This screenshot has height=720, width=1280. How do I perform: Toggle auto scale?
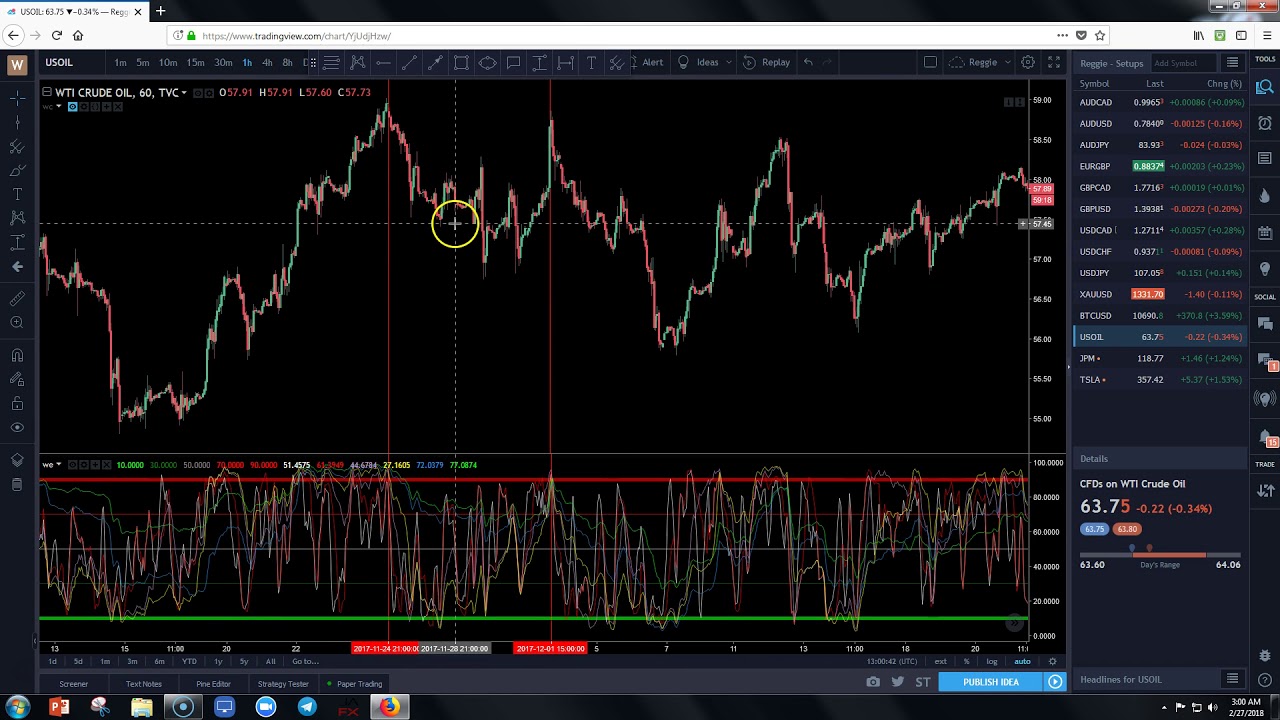point(1022,661)
